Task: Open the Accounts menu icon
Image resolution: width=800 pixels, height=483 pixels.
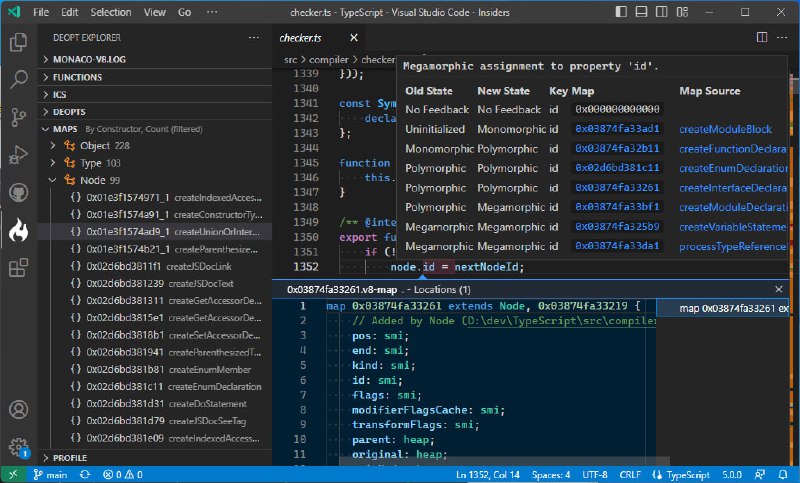Action: 18,410
